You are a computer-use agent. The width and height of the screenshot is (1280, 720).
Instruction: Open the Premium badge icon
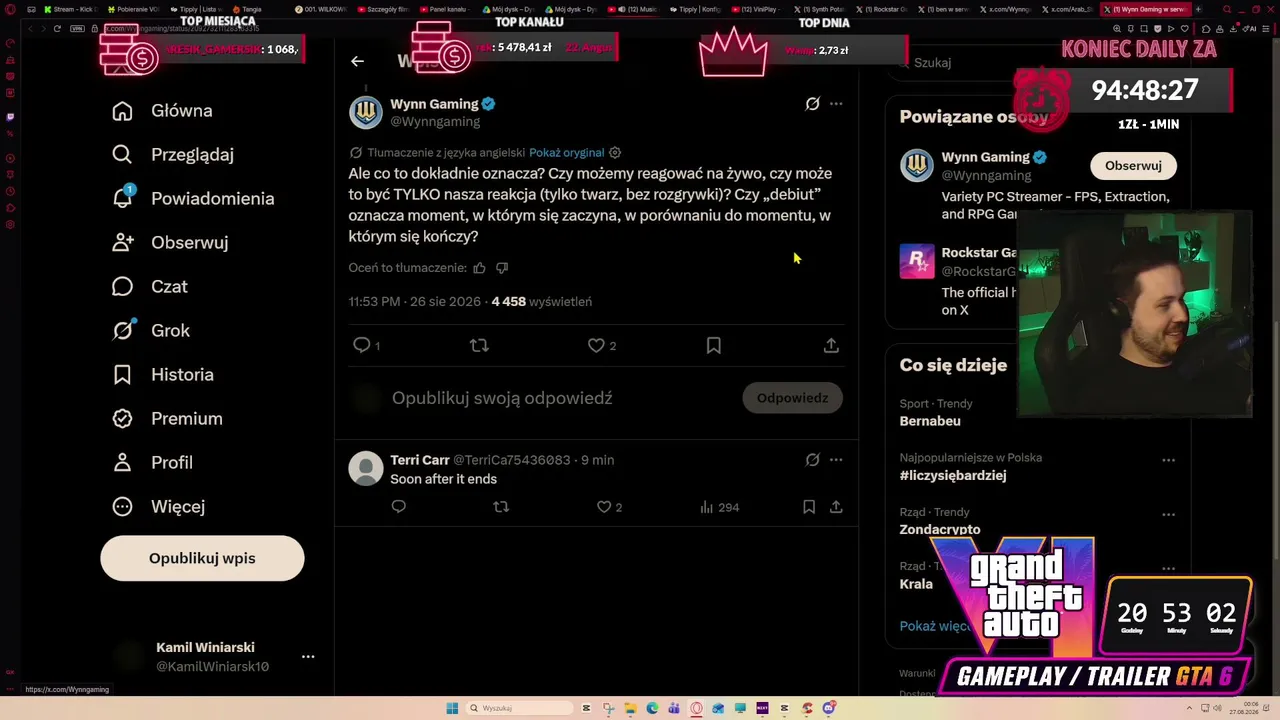(122, 419)
